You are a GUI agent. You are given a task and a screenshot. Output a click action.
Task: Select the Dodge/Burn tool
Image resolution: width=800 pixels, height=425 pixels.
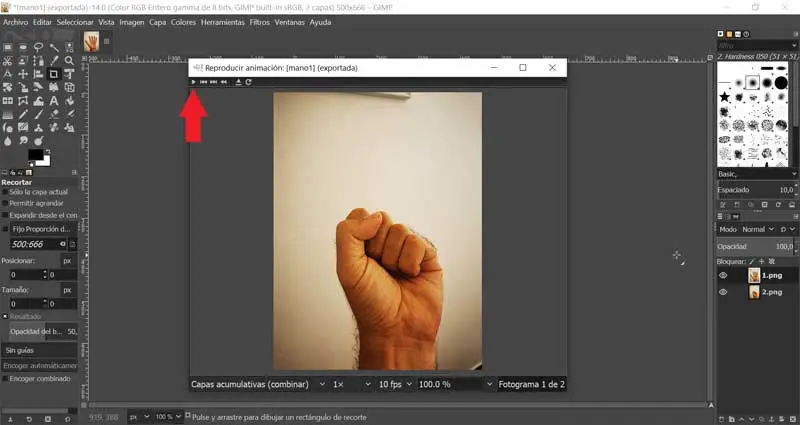coord(38,141)
